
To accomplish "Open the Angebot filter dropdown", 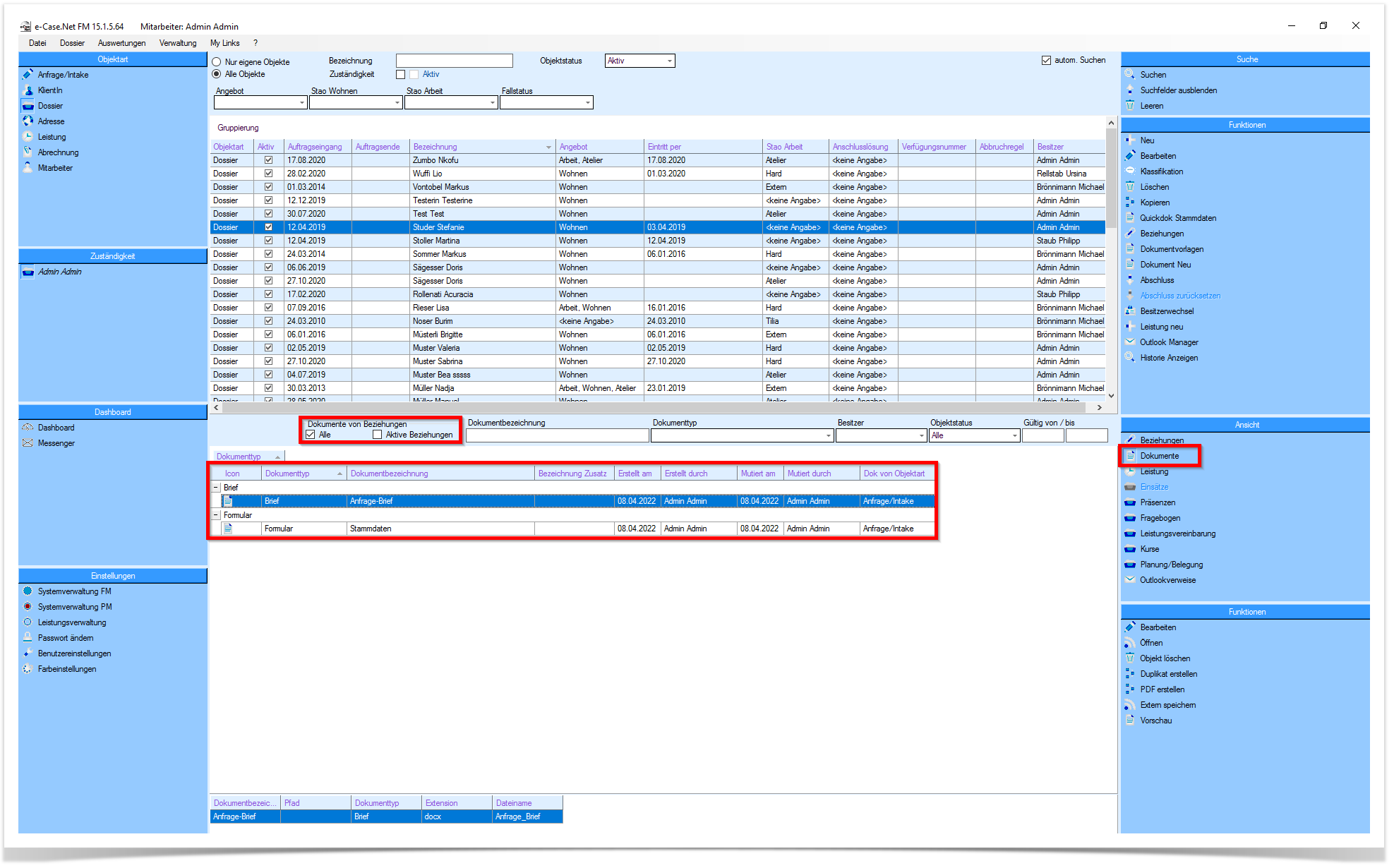I will pyautogui.click(x=301, y=103).
